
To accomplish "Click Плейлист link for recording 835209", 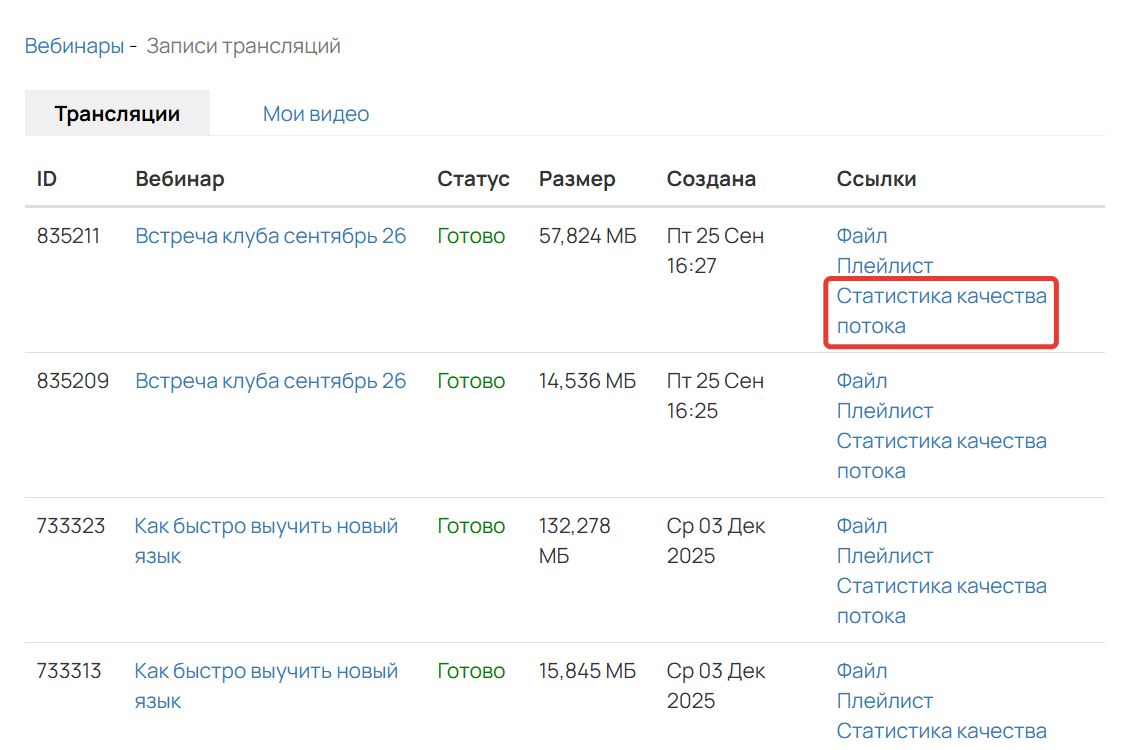I will click(x=884, y=411).
